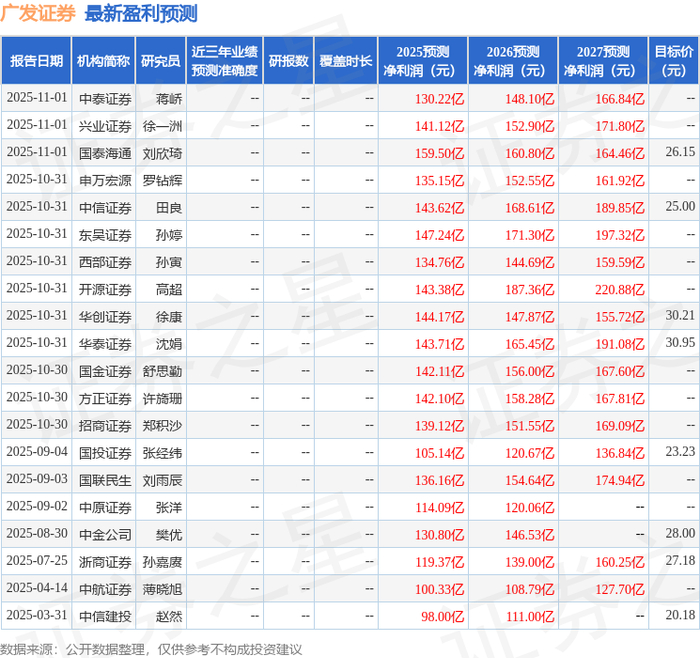This screenshot has width=700, height=658.
Task: Click the 2025预测净利润 column header
Action: (423, 61)
